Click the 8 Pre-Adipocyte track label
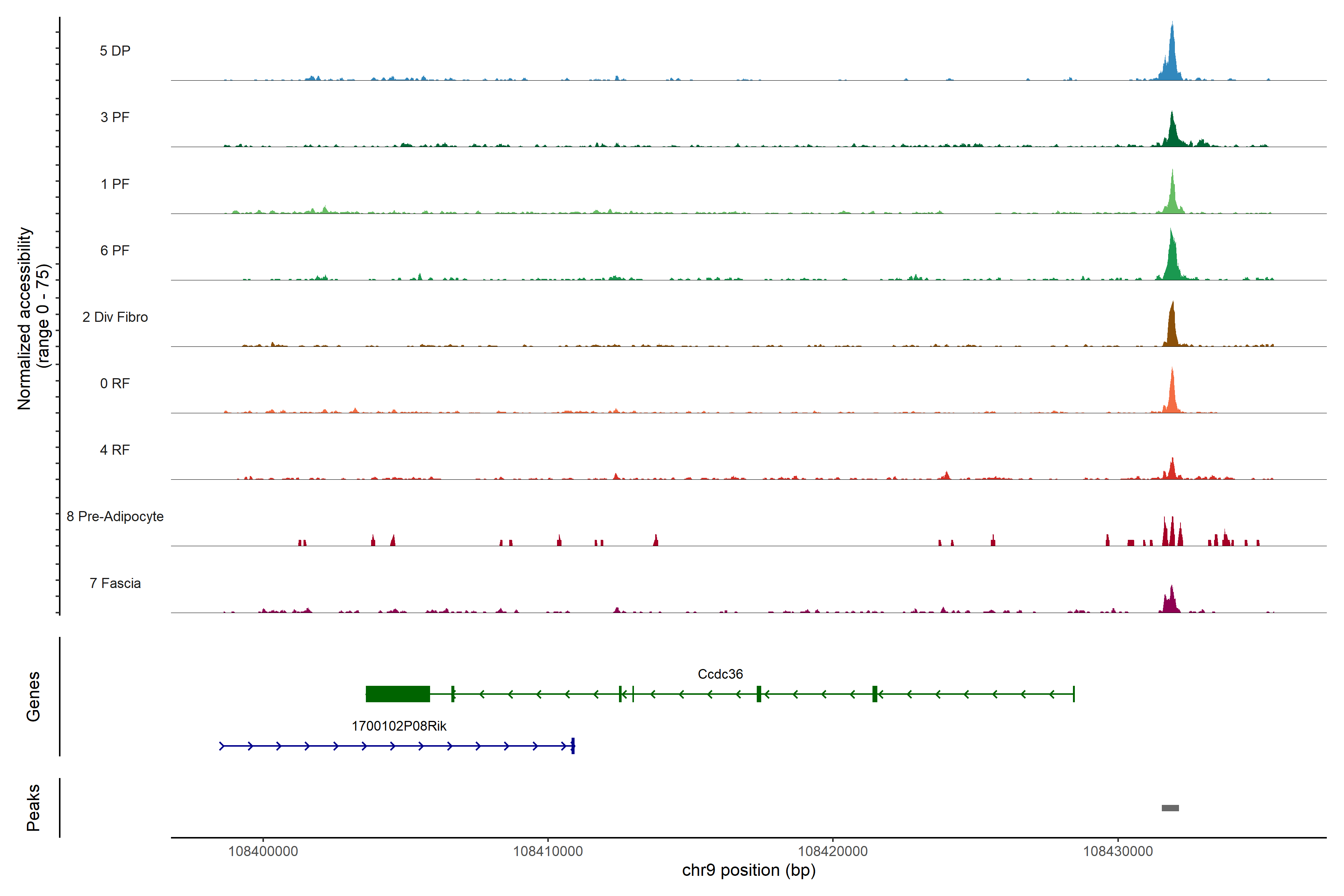This screenshot has width=1344, height=896. (115, 517)
